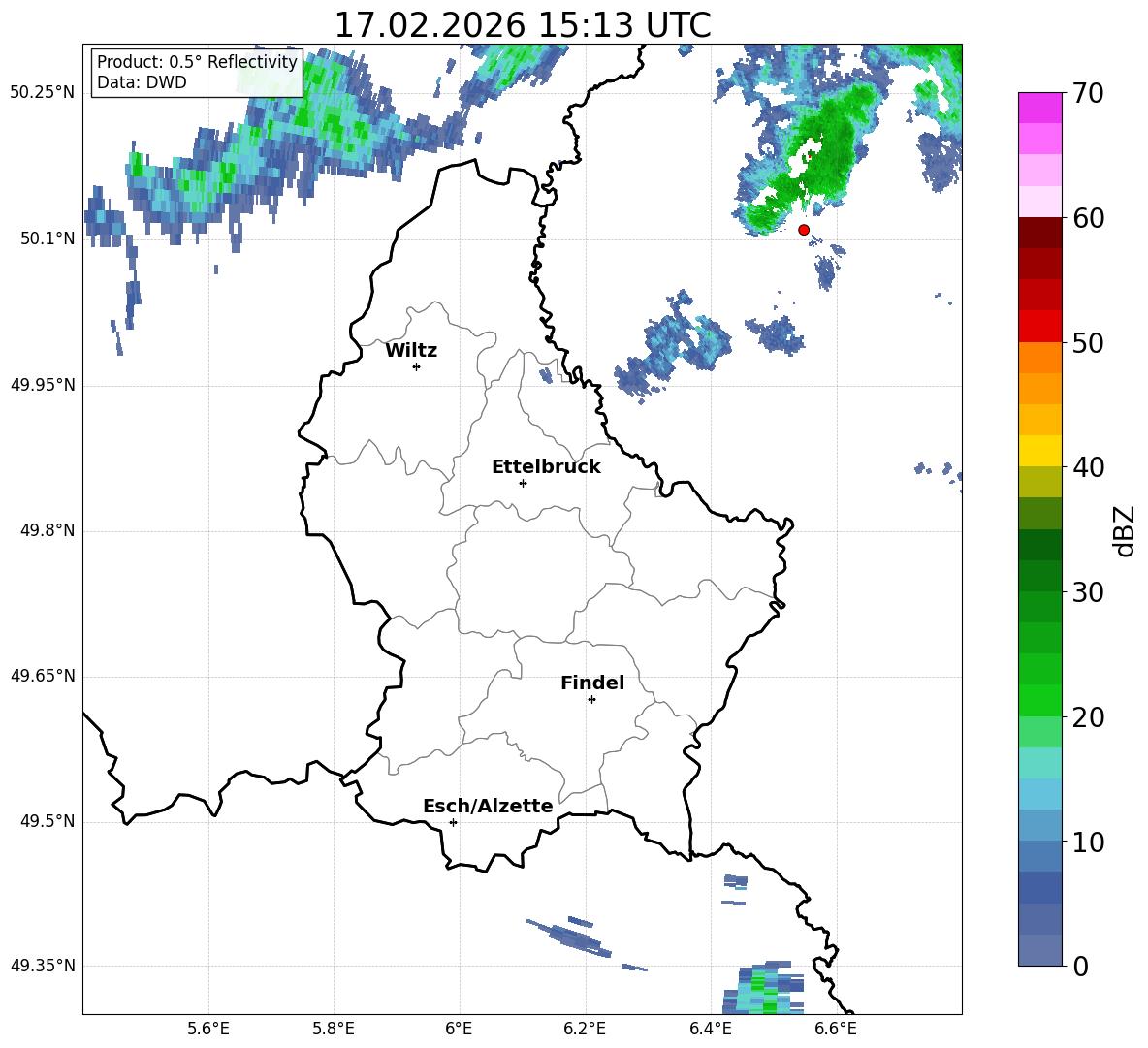Click the cross marker below Esch/Alzette

(x=453, y=822)
